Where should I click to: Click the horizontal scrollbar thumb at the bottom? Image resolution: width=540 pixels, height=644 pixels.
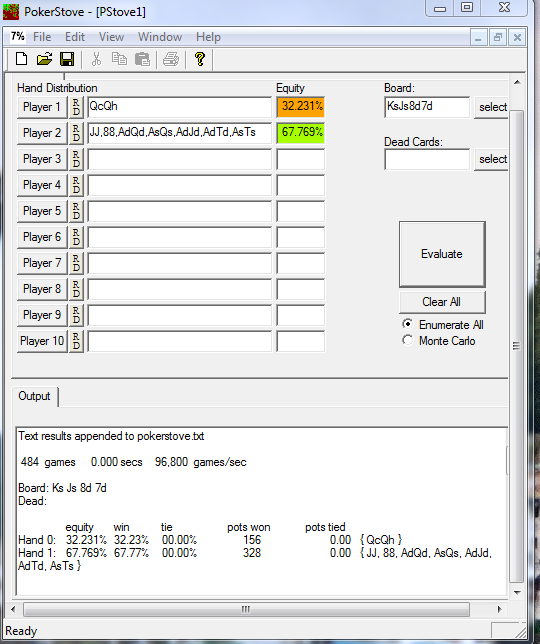(x=246, y=609)
